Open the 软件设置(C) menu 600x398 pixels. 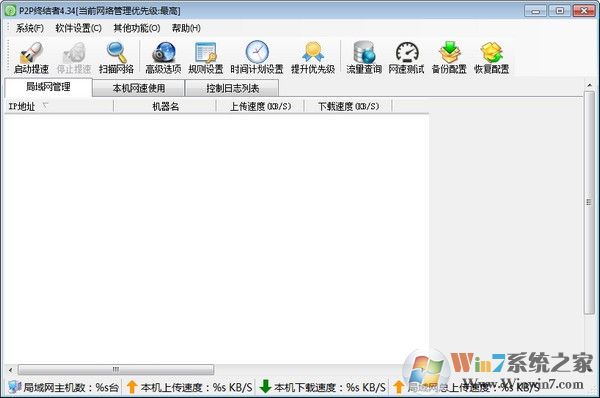point(78,28)
